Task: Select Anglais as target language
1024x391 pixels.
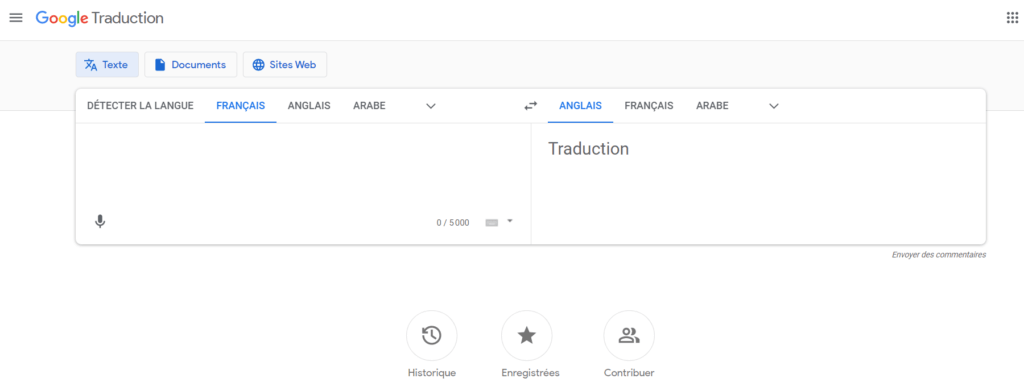Action: coord(581,106)
